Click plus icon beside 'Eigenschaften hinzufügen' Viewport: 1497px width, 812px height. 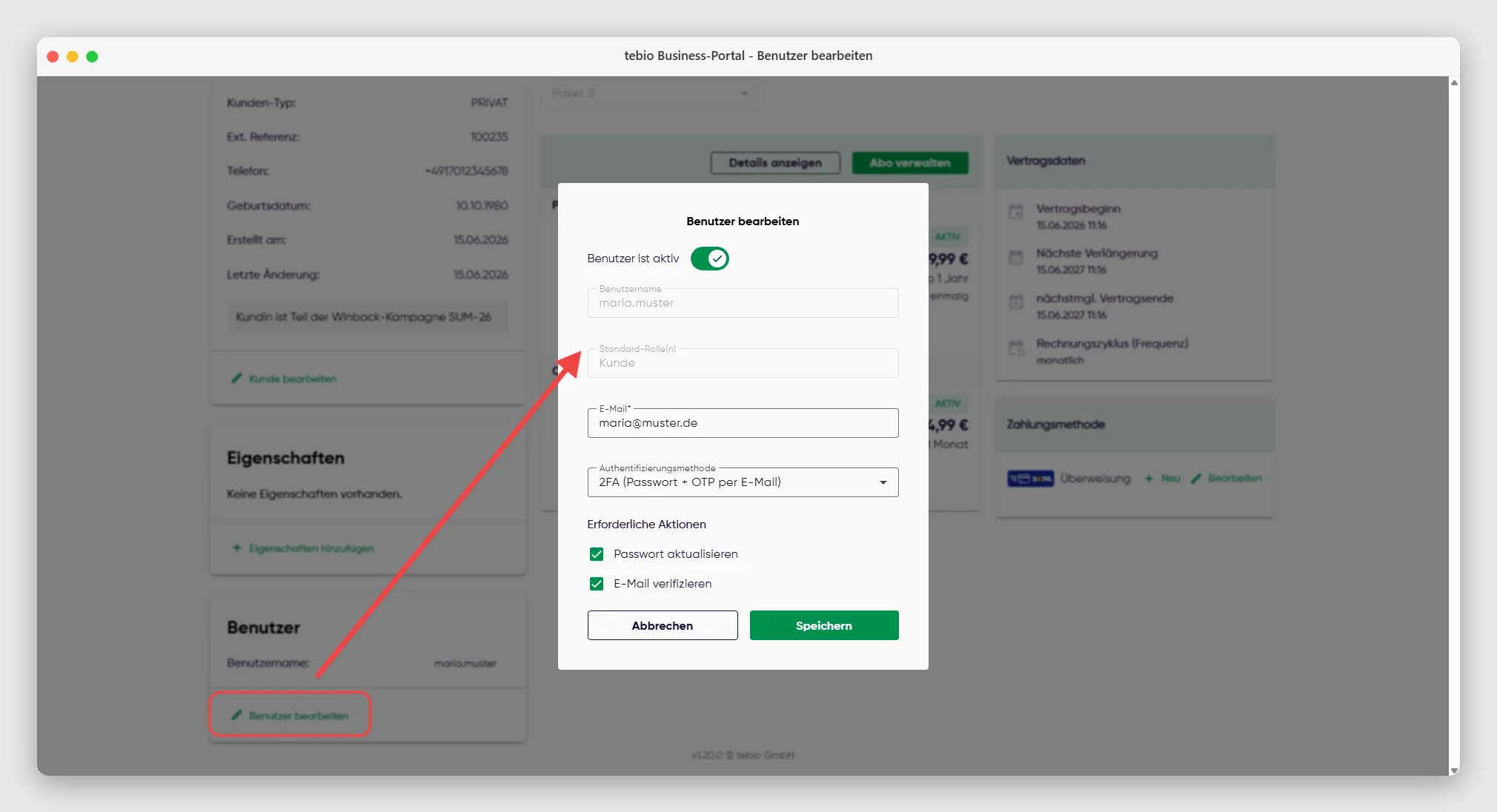pos(236,548)
